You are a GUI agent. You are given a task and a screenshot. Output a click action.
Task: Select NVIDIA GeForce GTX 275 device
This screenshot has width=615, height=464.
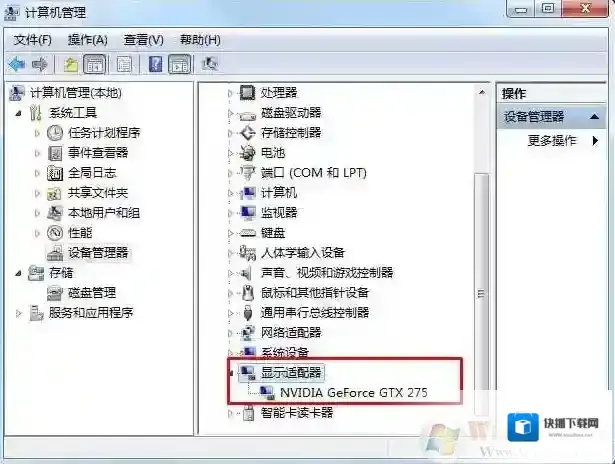click(353, 393)
